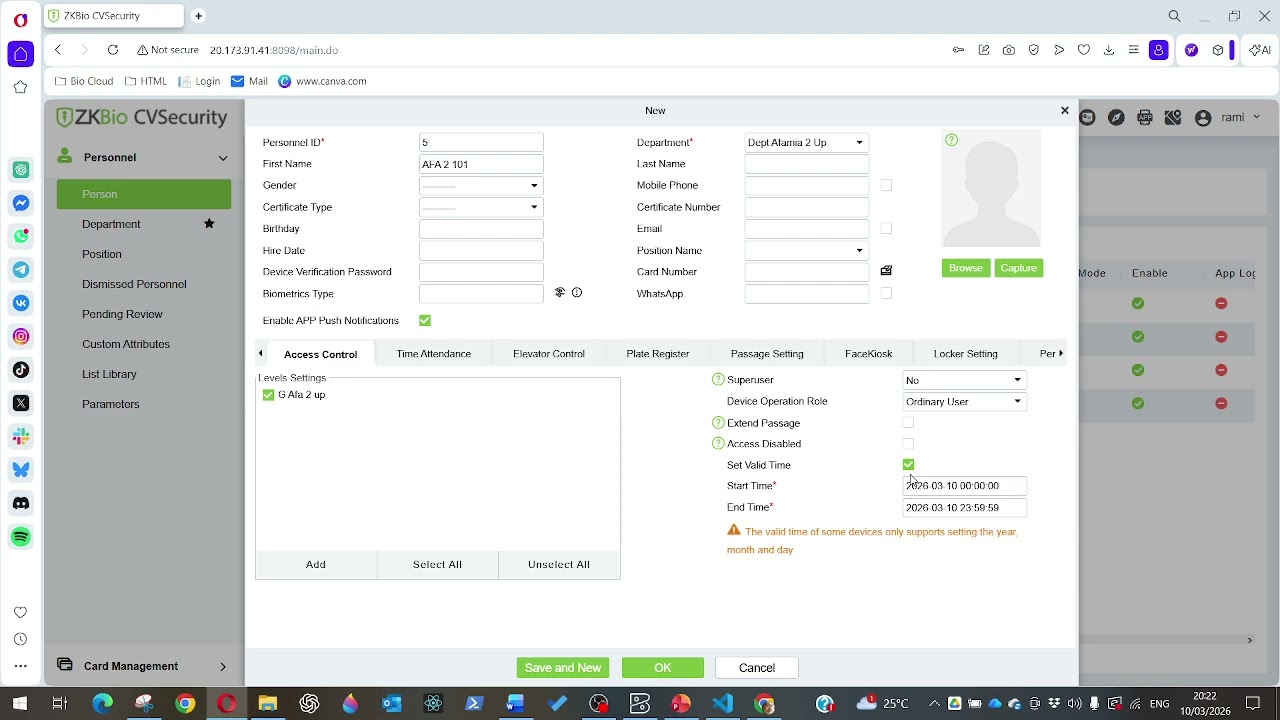
Task: Switch to Time Attendance tab
Action: pyautogui.click(x=434, y=354)
